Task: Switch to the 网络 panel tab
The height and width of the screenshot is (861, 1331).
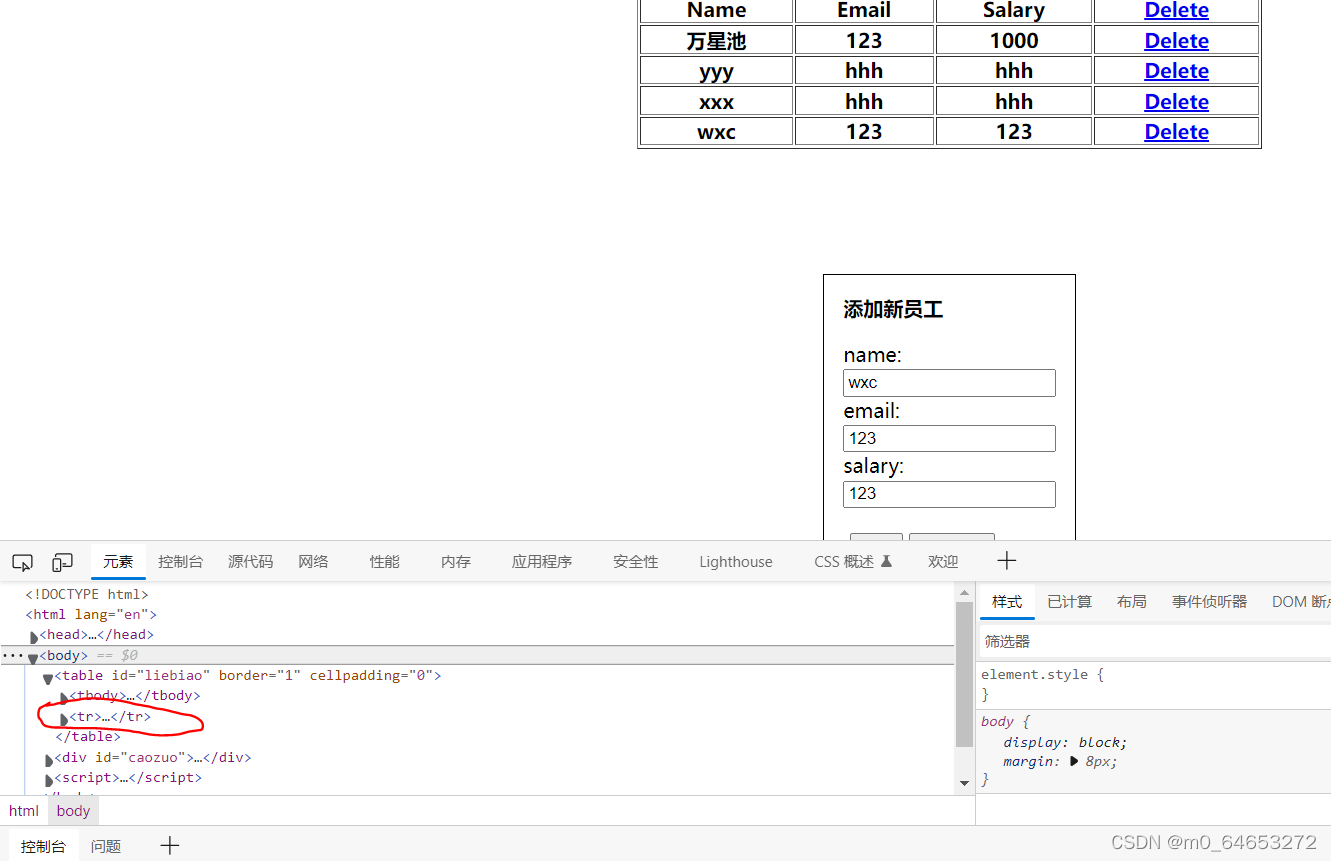Action: 311,561
